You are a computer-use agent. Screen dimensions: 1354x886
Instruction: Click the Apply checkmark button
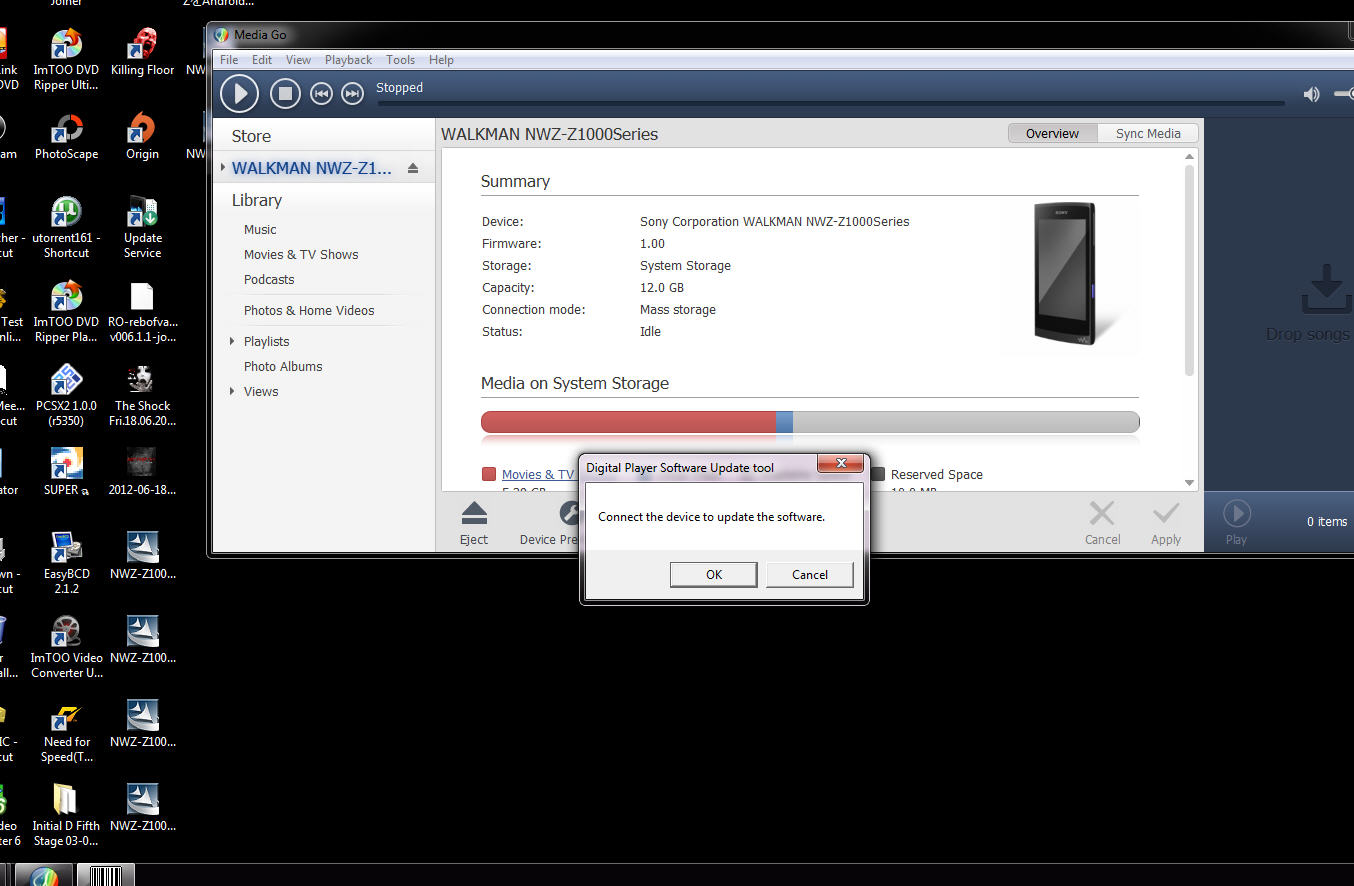point(1166,523)
